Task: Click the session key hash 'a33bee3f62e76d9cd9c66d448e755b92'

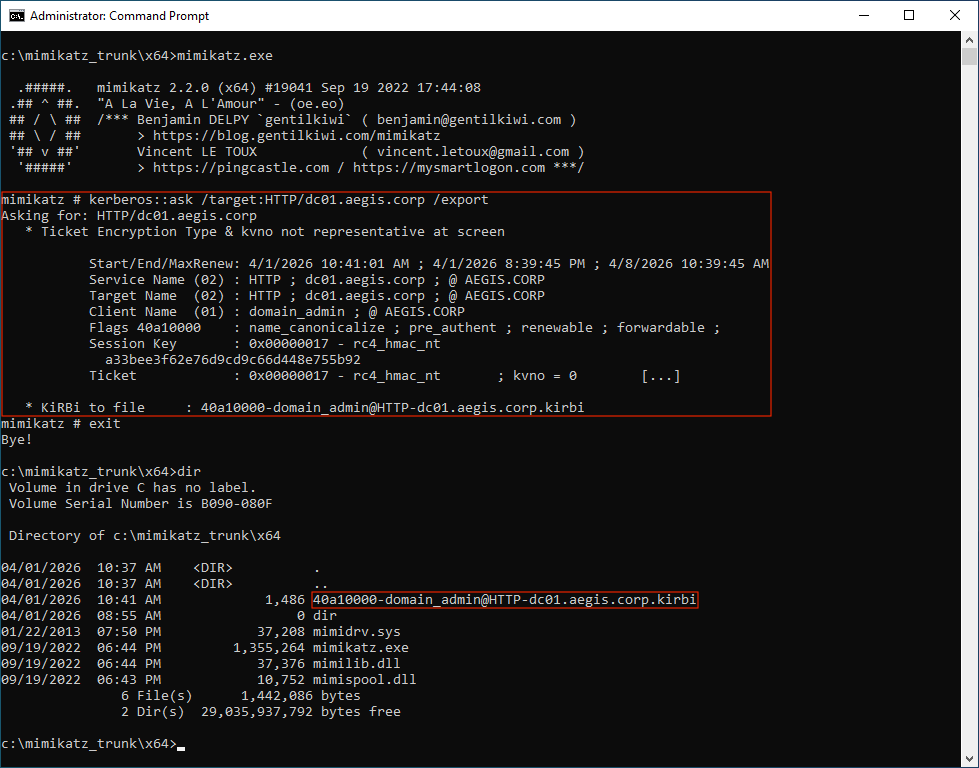Action: point(233,360)
